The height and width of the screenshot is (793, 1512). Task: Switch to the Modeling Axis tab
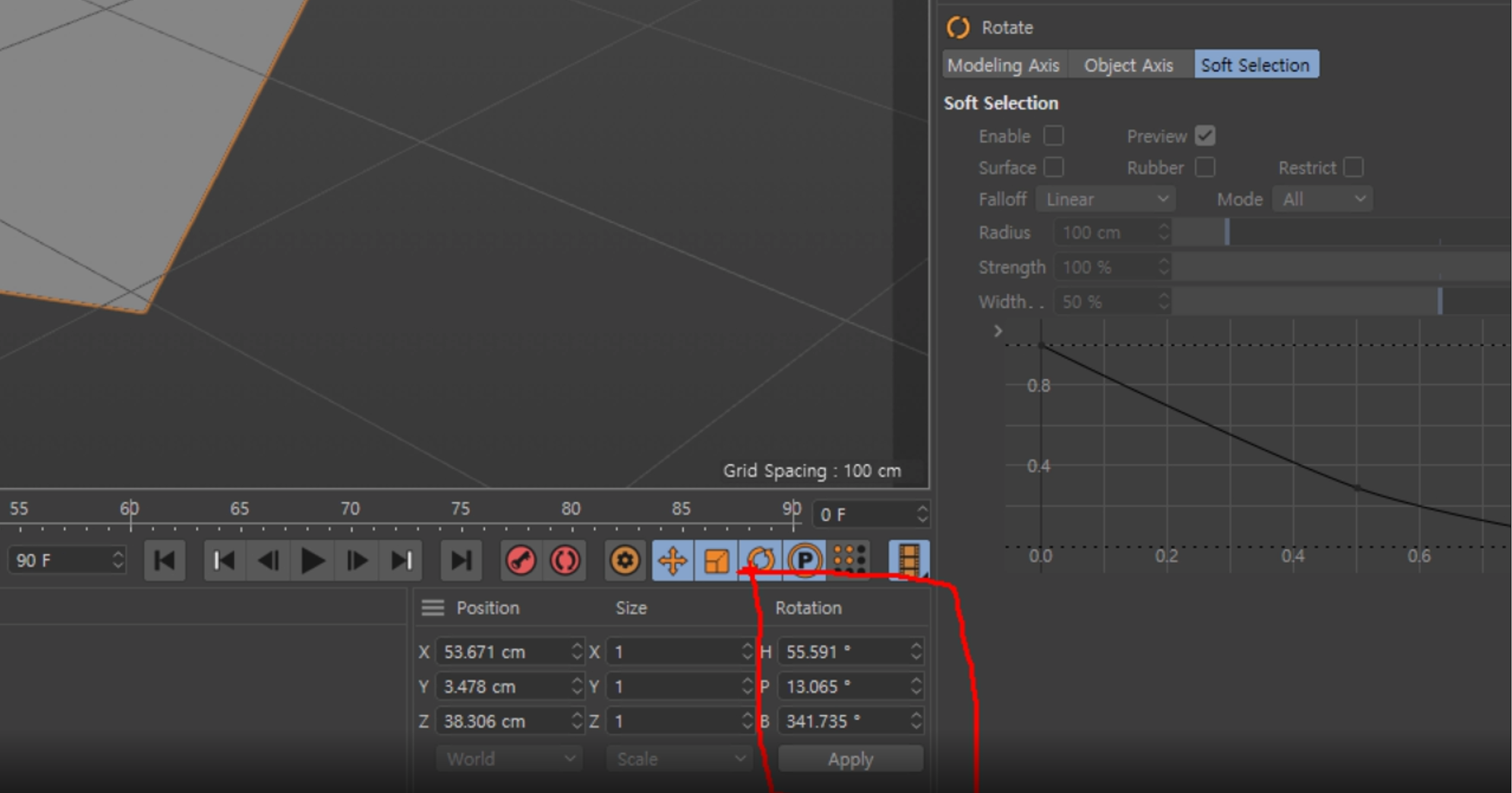1003,65
